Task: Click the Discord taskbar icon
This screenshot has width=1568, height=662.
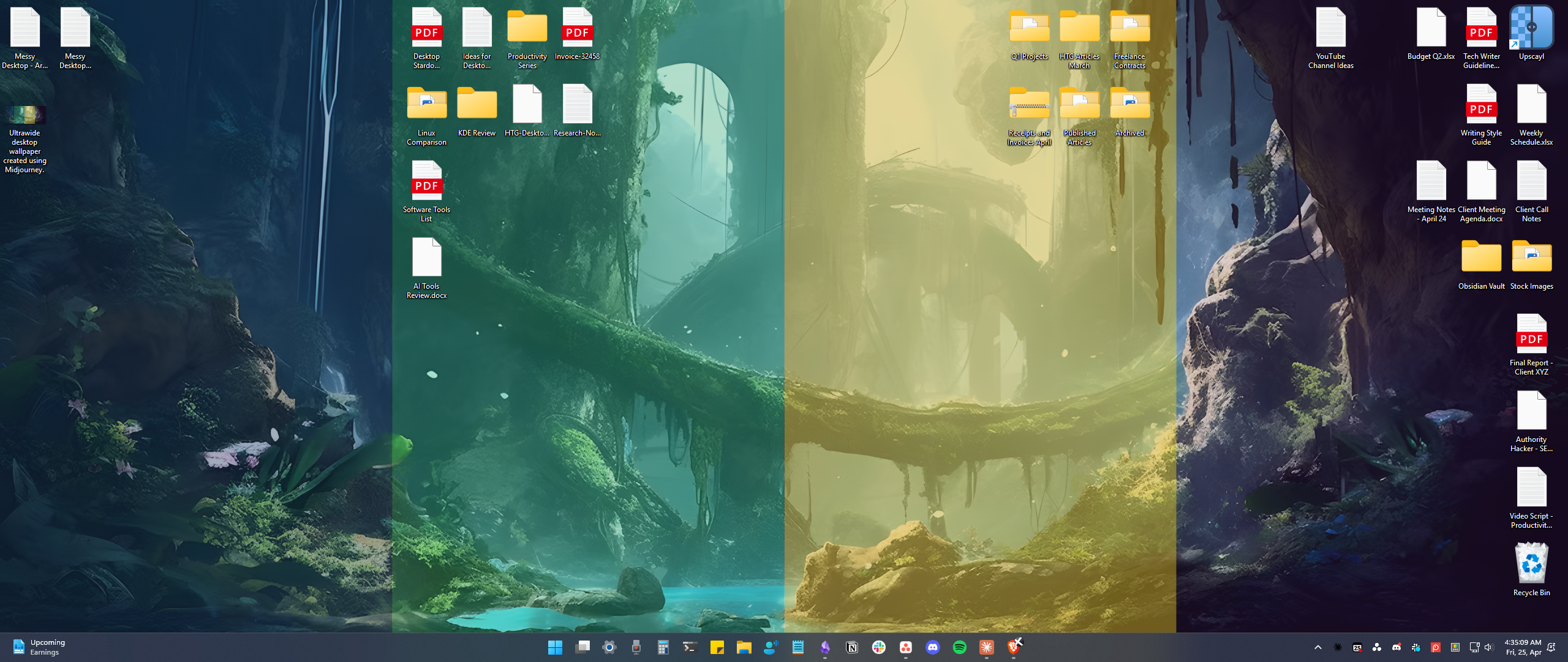Action: 933,647
